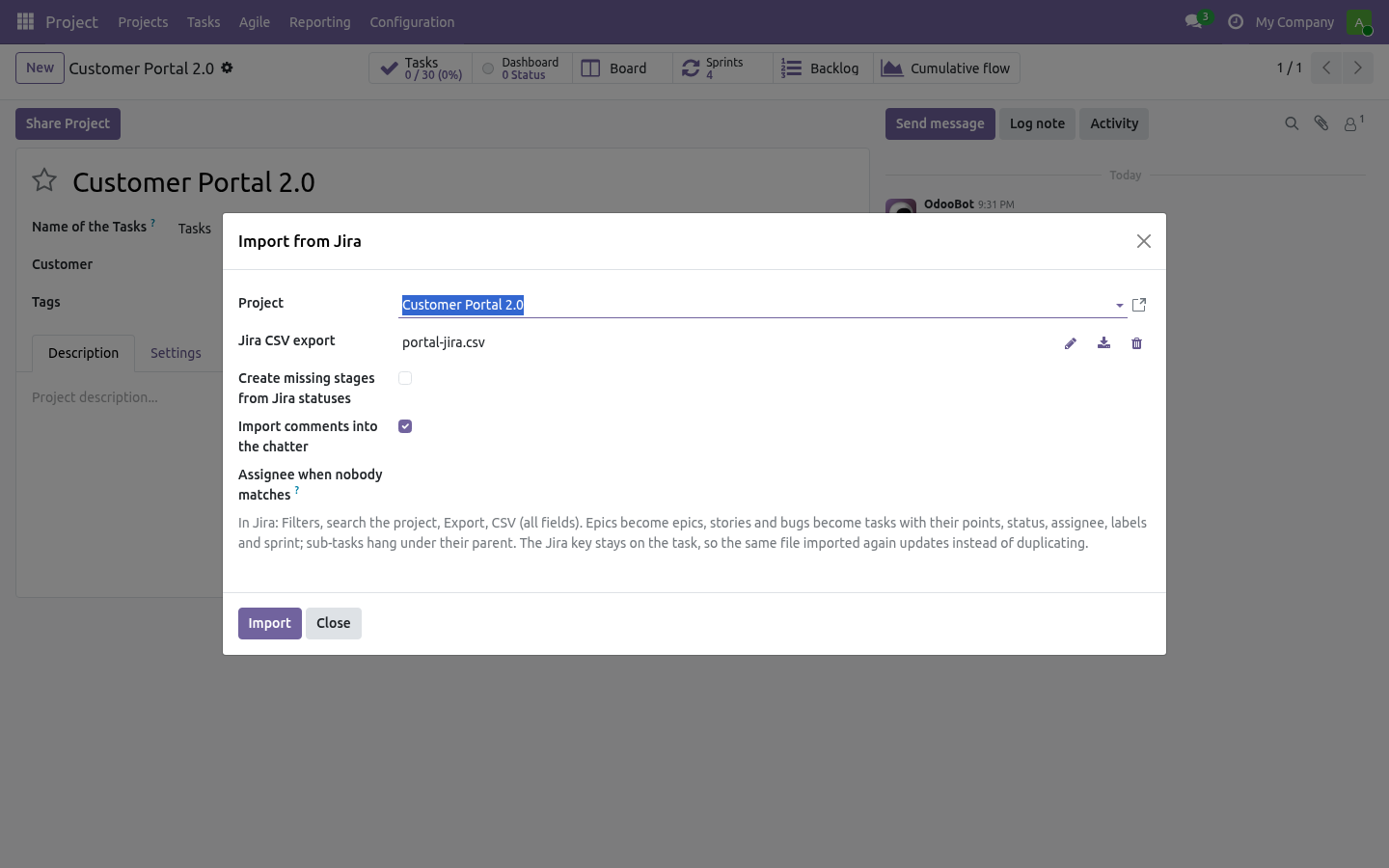The width and height of the screenshot is (1389, 868).
Task: Go to previous record arrow
Action: click(x=1326, y=68)
